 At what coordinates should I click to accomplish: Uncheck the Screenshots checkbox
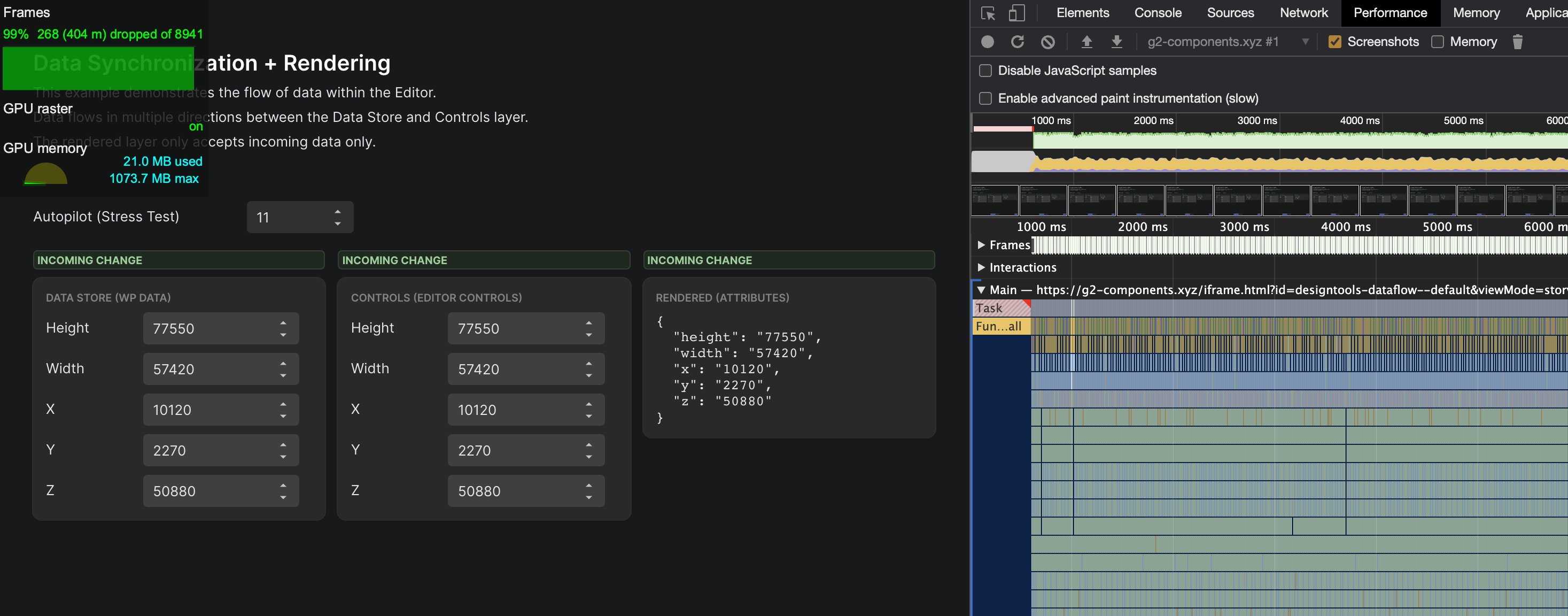tap(1336, 41)
